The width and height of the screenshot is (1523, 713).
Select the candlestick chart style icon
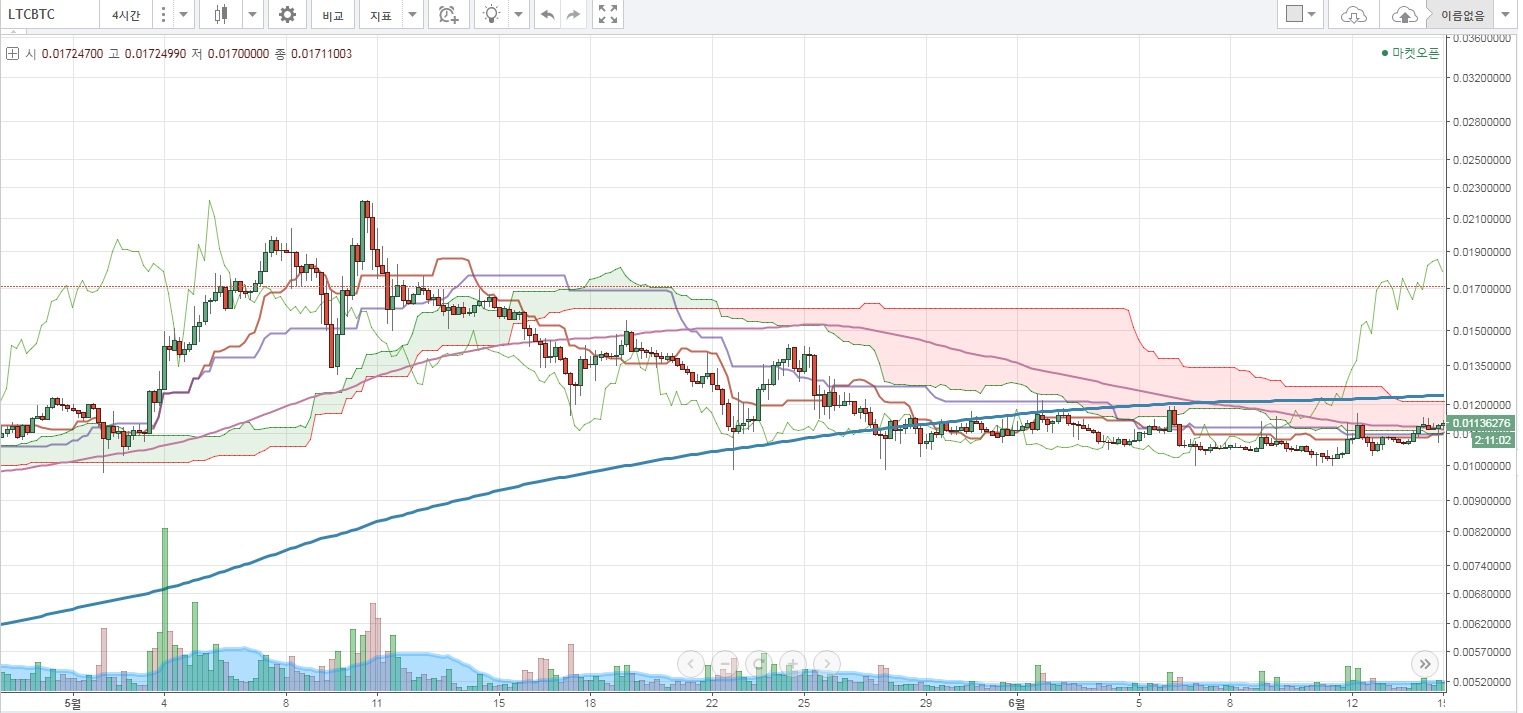point(221,14)
